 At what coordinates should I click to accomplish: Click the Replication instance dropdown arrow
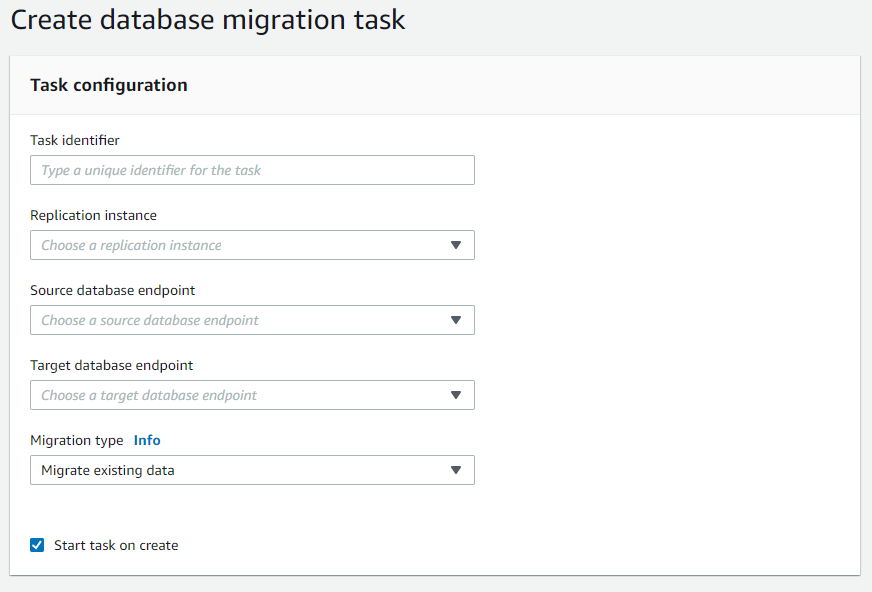(x=455, y=245)
